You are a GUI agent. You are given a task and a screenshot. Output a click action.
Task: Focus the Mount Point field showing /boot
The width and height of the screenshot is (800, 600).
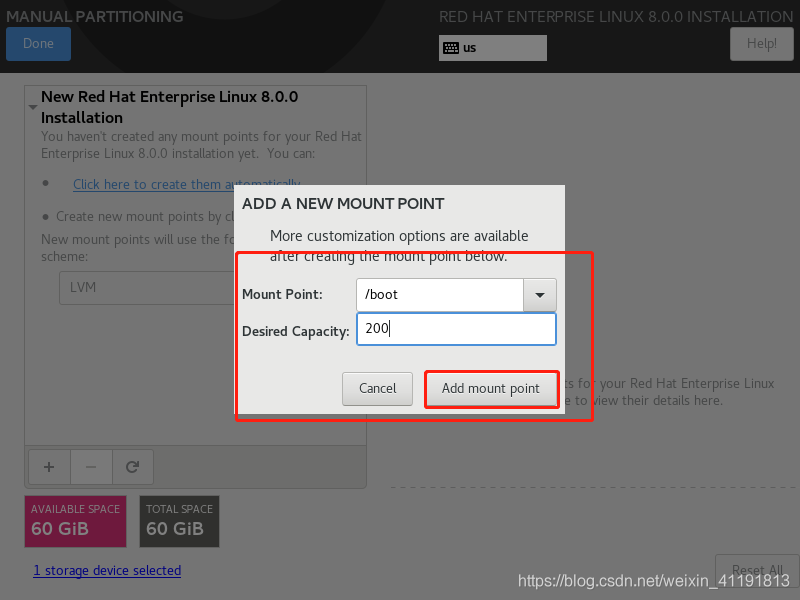(x=440, y=295)
